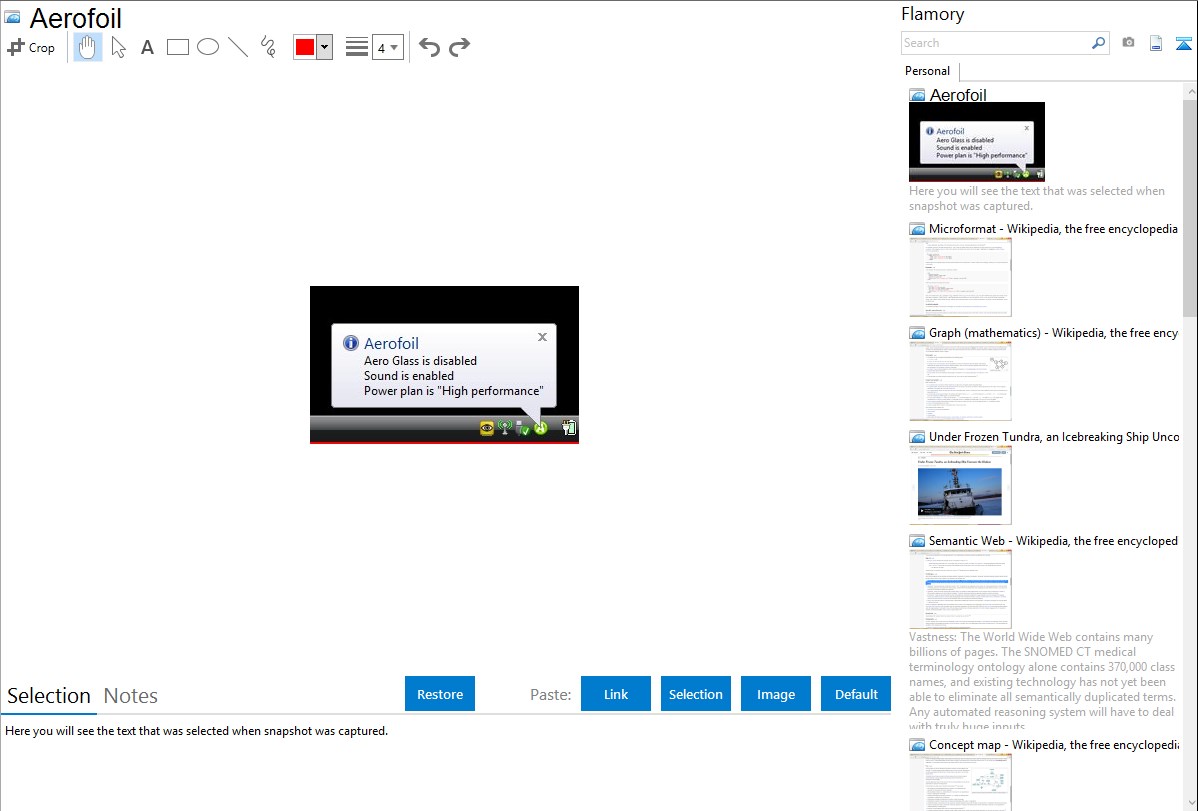Click the Default paste button
1198x811 pixels.
click(x=856, y=694)
